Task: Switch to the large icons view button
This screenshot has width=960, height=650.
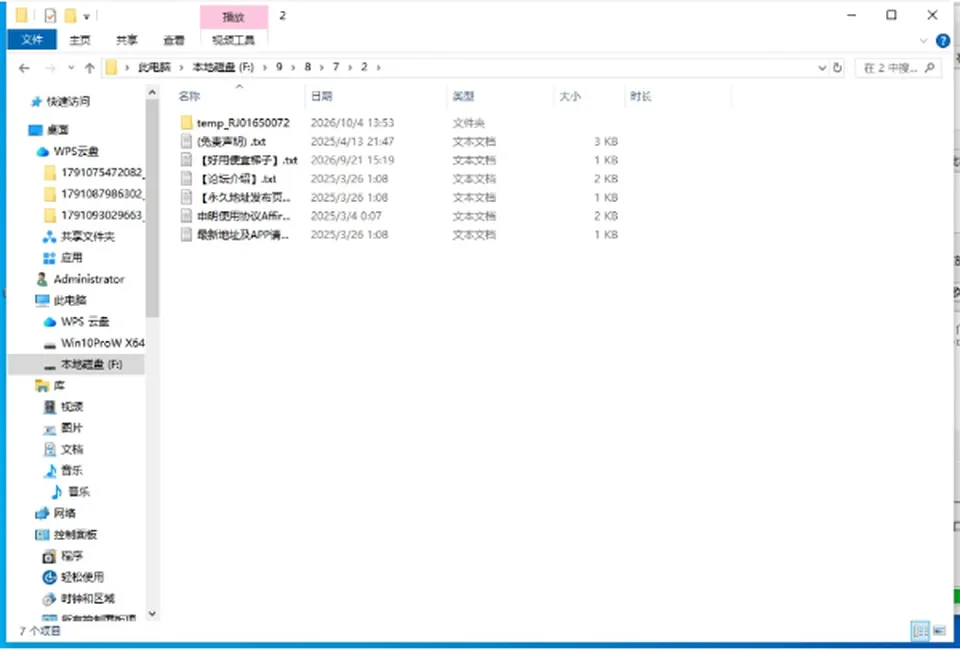Action: pyautogui.click(x=939, y=631)
